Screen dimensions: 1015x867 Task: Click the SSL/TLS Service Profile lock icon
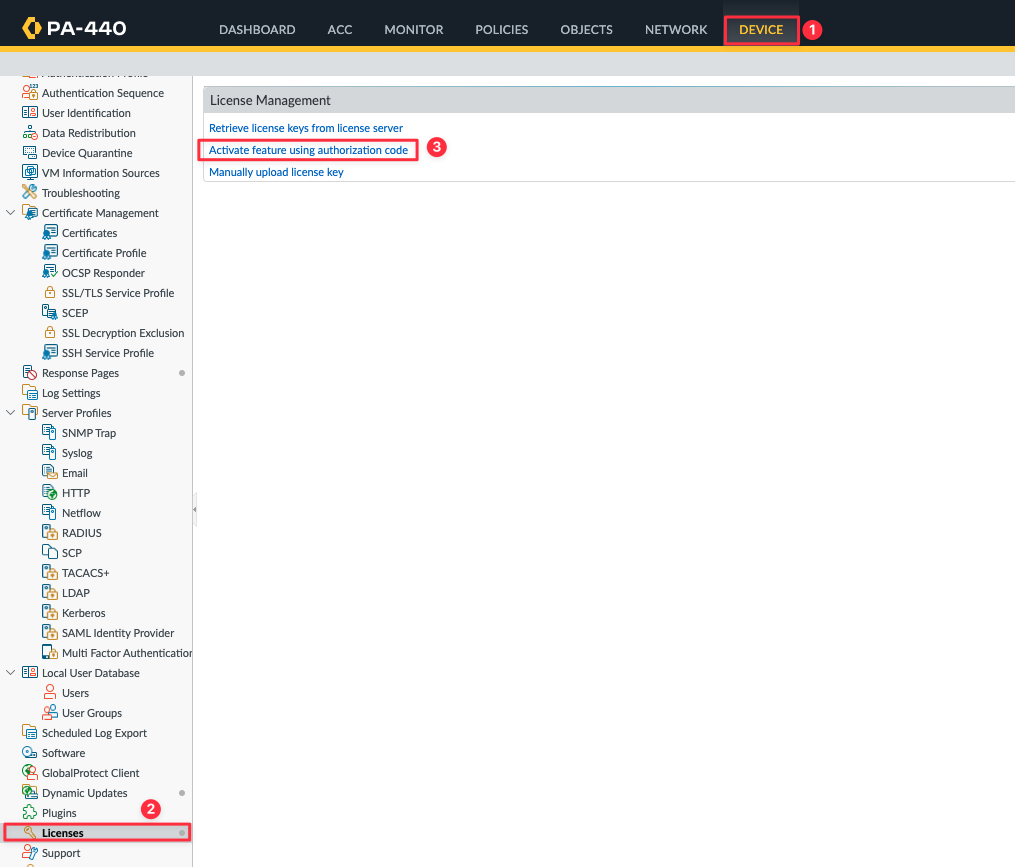pyautogui.click(x=50, y=293)
